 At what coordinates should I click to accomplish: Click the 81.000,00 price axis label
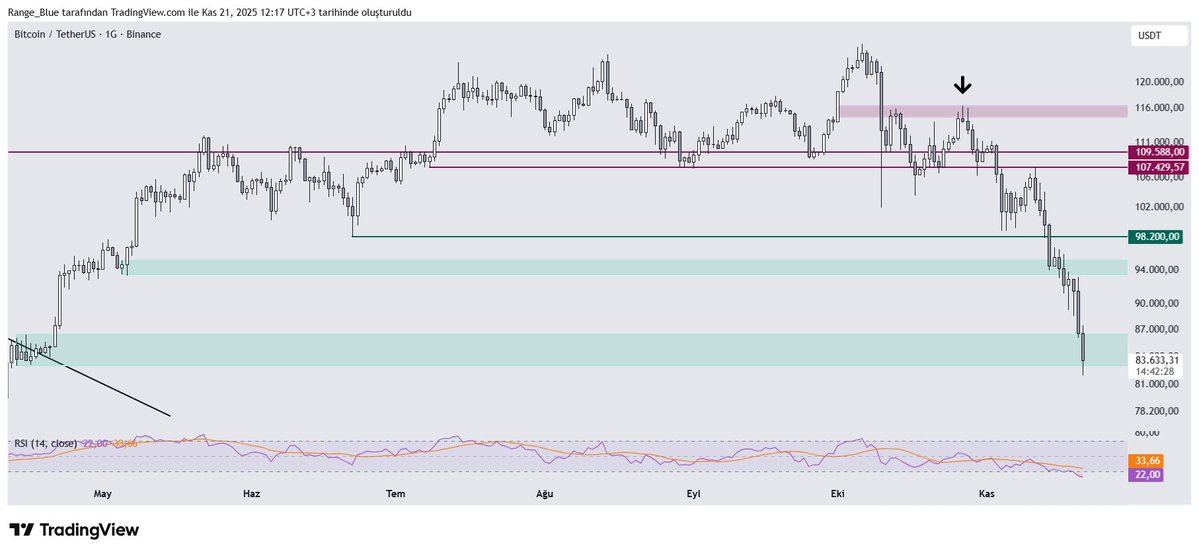tap(1158, 384)
